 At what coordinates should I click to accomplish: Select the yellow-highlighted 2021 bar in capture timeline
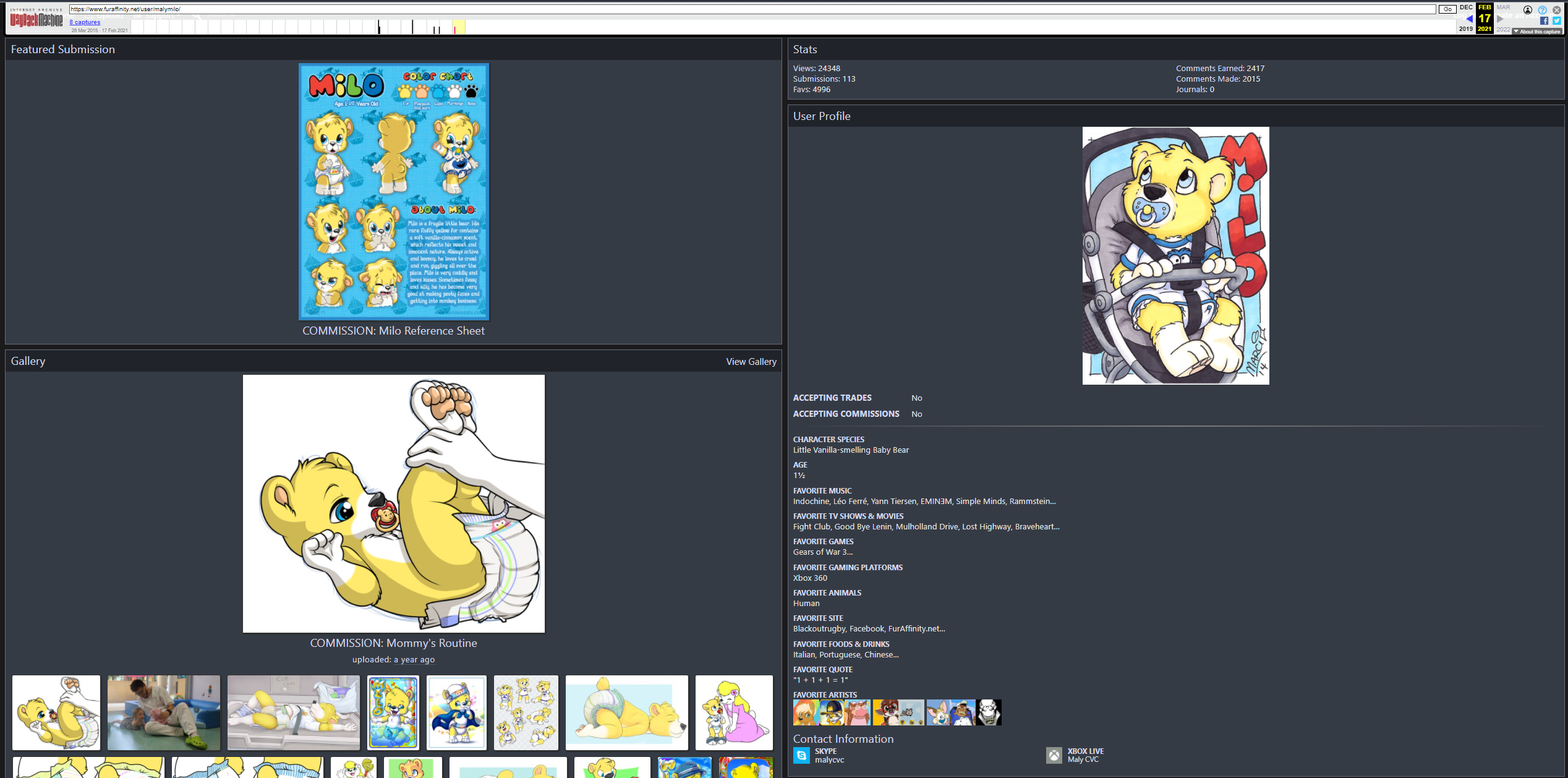pos(458,27)
